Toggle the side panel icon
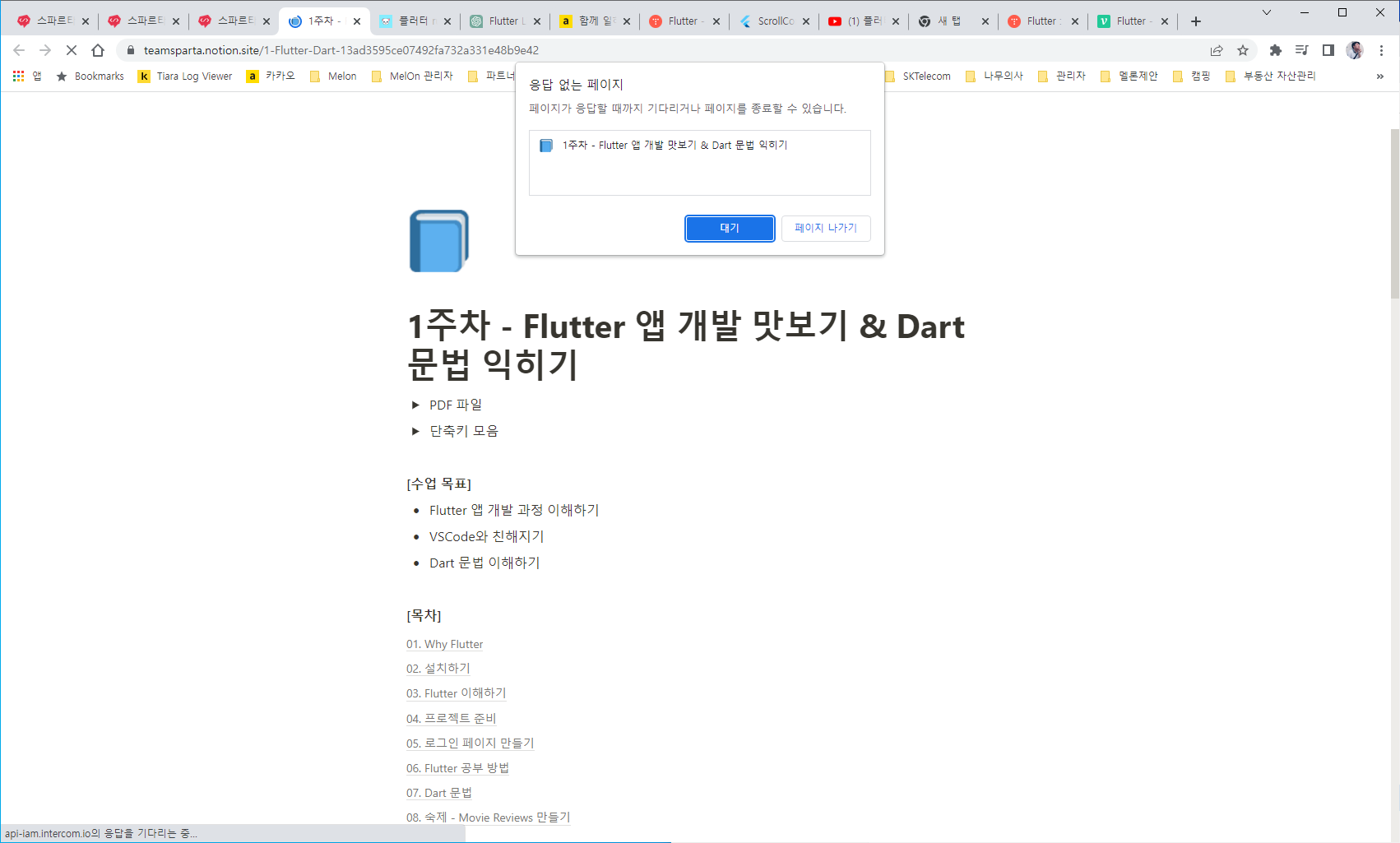 1328,50
